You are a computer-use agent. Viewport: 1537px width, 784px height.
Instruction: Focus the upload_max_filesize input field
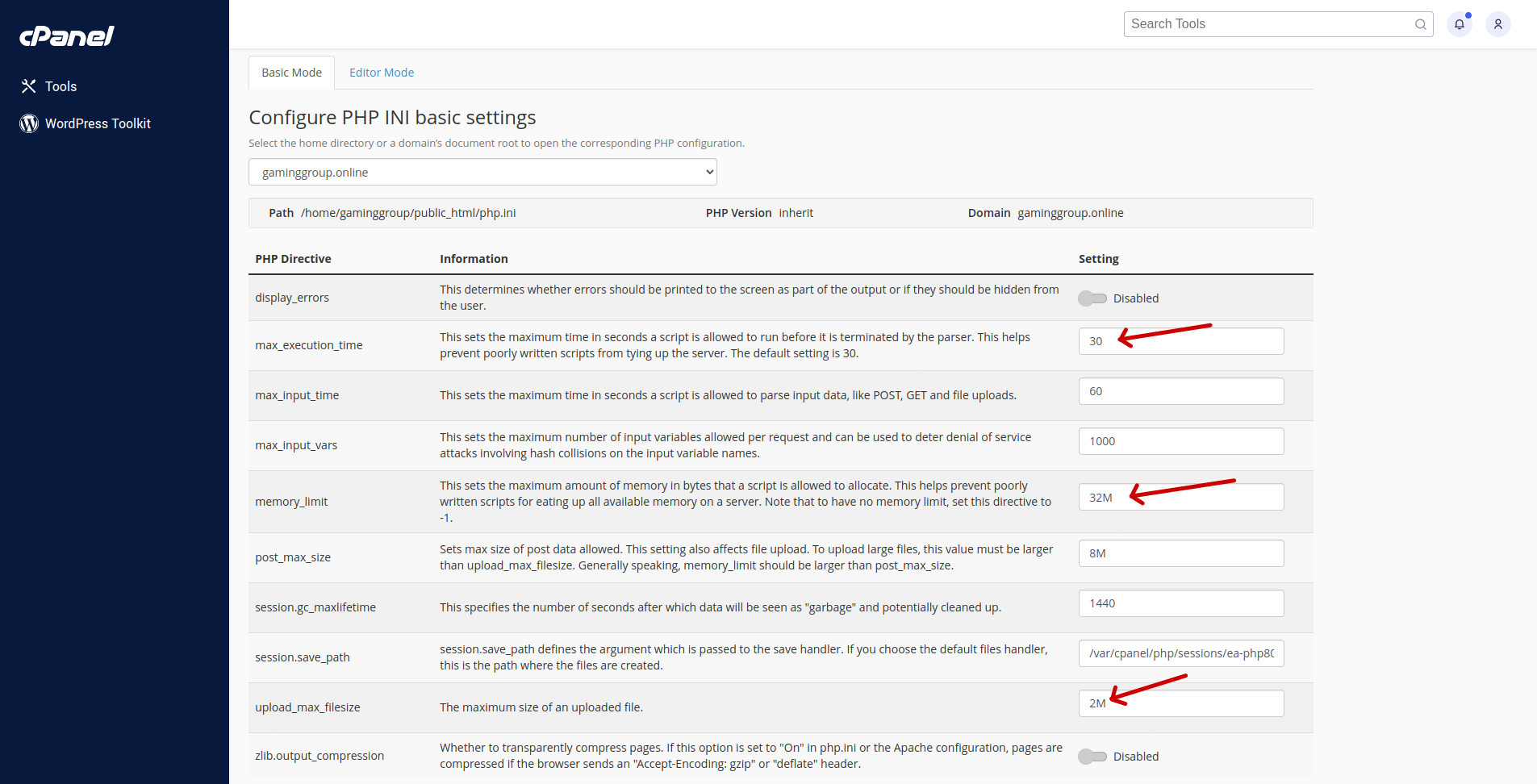point(1180,703)
